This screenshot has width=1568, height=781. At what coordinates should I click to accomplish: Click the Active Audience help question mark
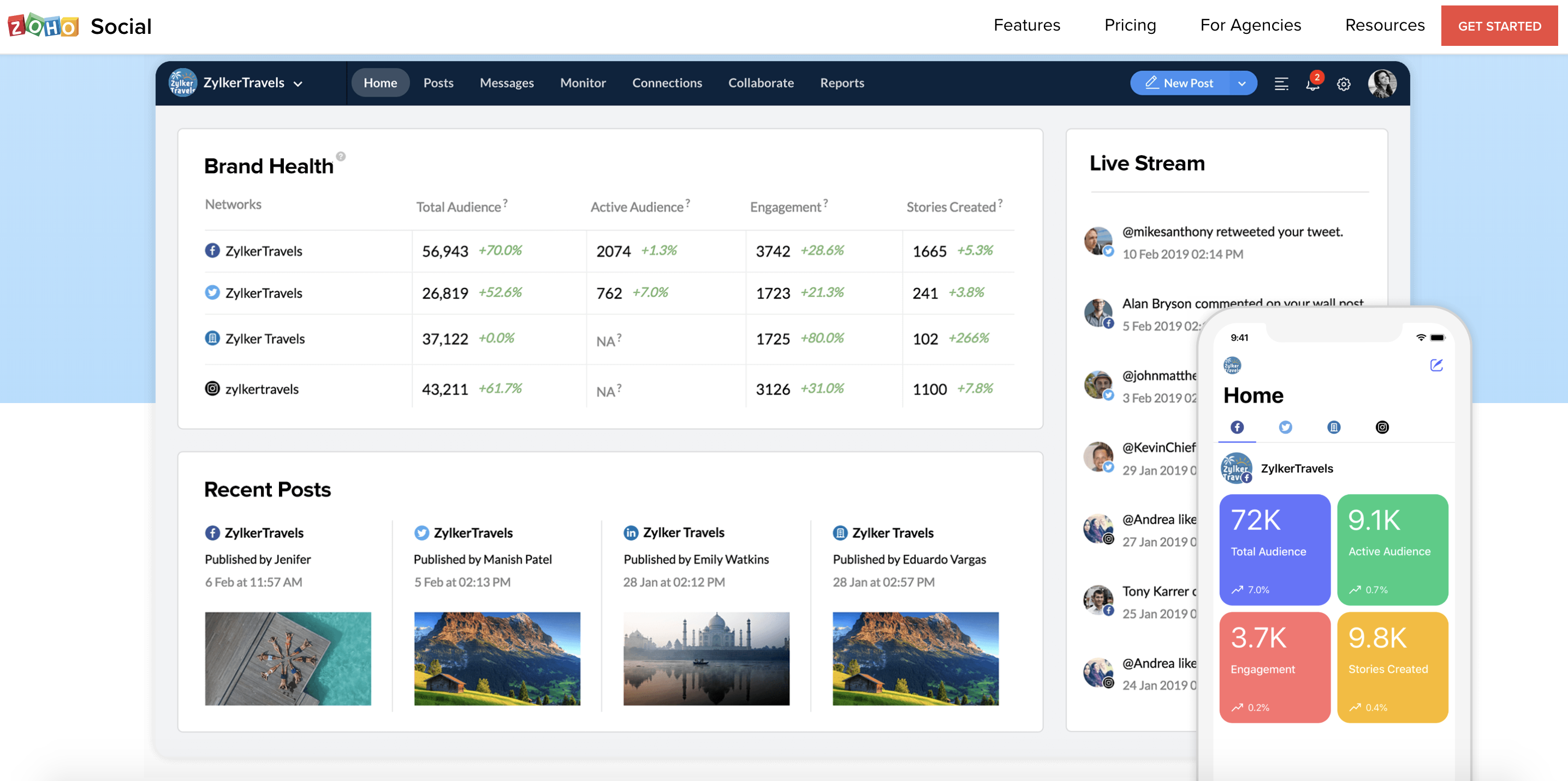[x=688, y=202]
